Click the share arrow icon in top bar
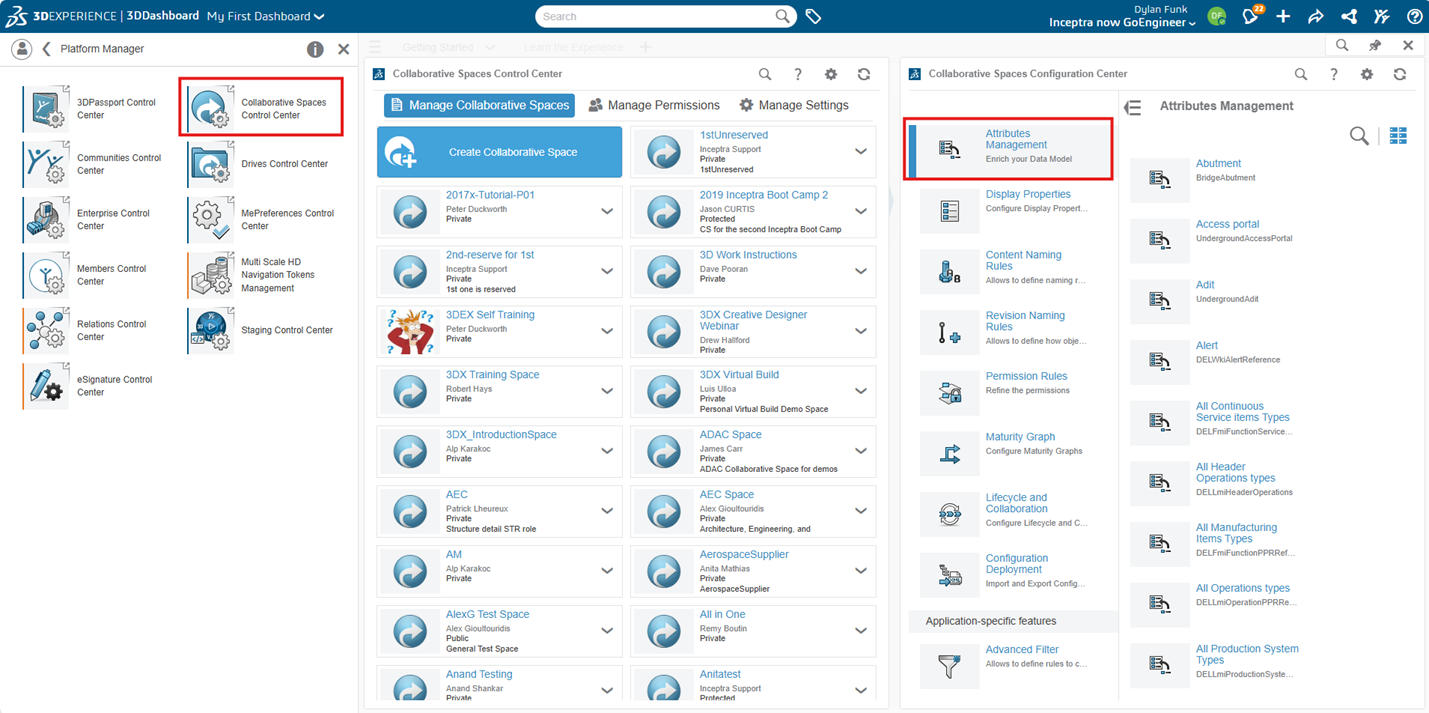The height and width of the screenshot is (713, 1429). (1316, 16)
